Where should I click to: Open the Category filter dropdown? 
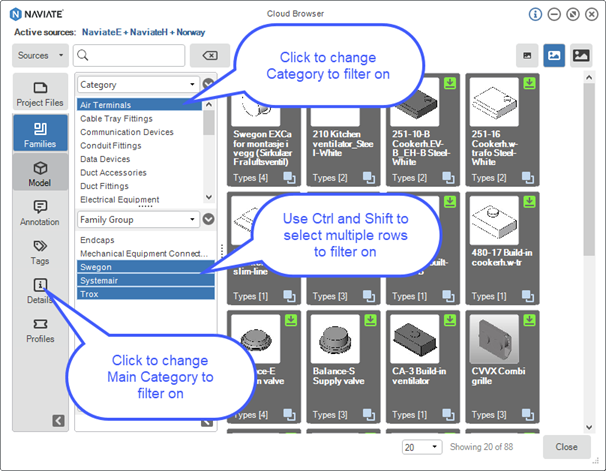[138, 85]
